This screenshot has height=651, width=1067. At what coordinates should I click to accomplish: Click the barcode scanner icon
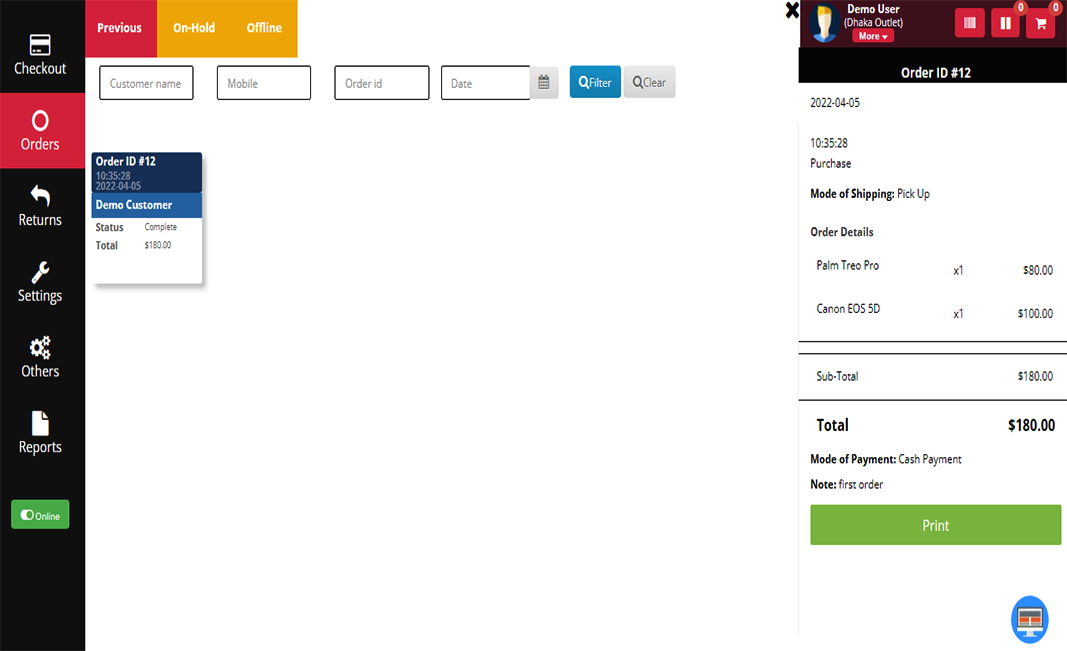pyautogui.click(x=969, y=23)
